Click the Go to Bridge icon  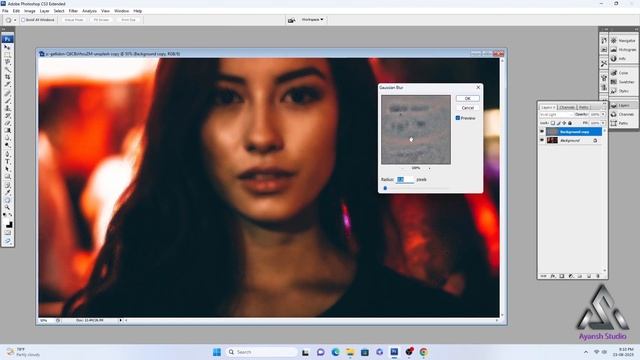pos(291,20)
